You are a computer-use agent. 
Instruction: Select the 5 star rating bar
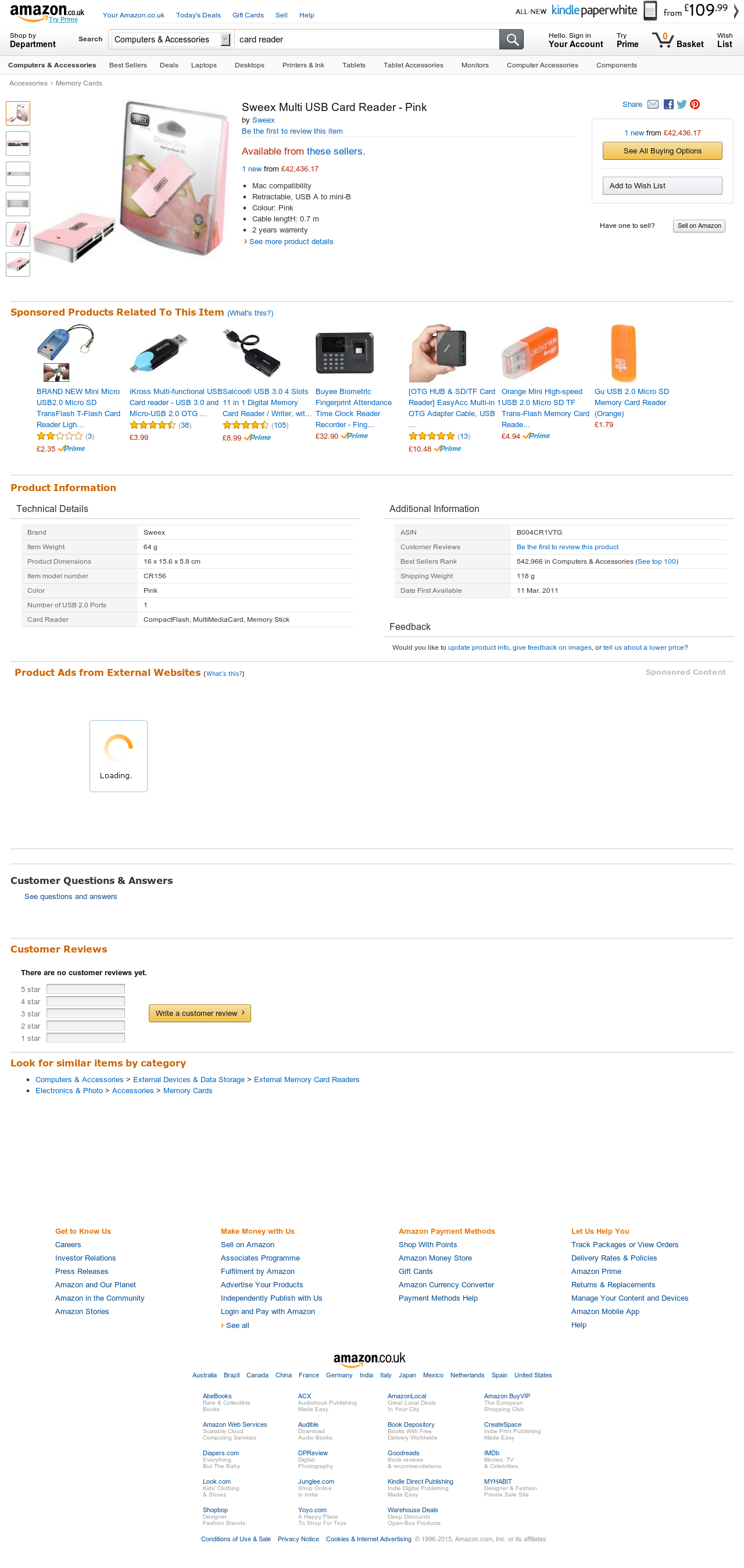point(86,989)
